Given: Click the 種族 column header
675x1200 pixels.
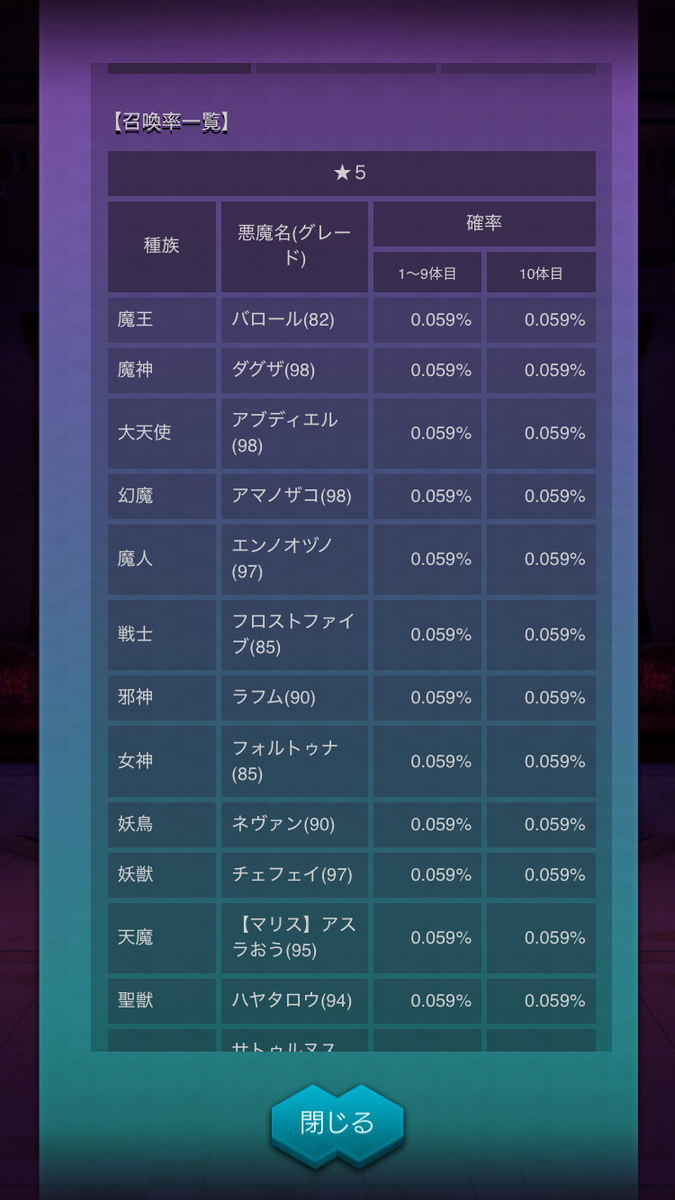Looking at the screenshot, I should coord(162,246).
